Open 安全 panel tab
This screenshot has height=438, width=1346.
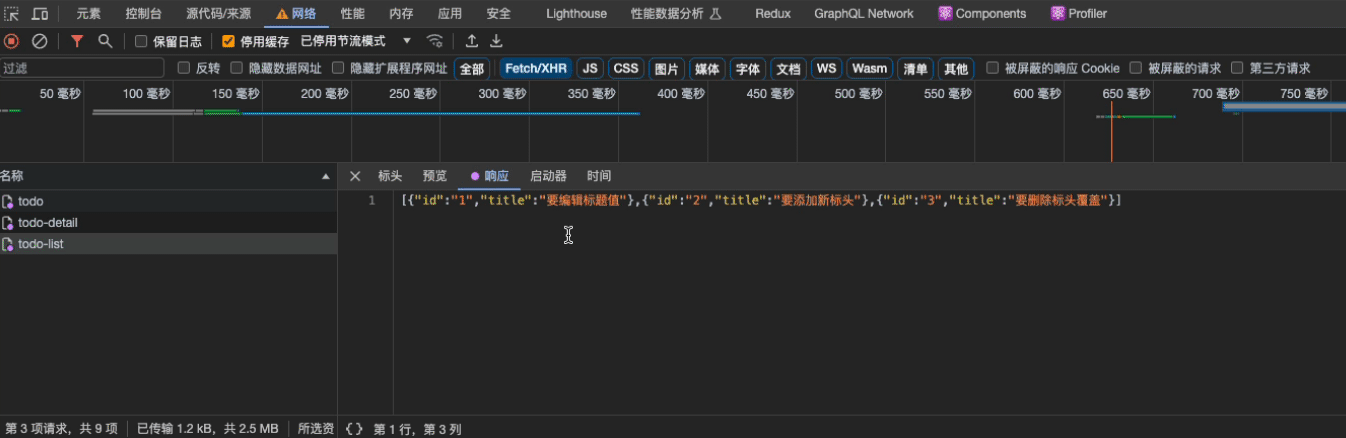click(499, 14)
